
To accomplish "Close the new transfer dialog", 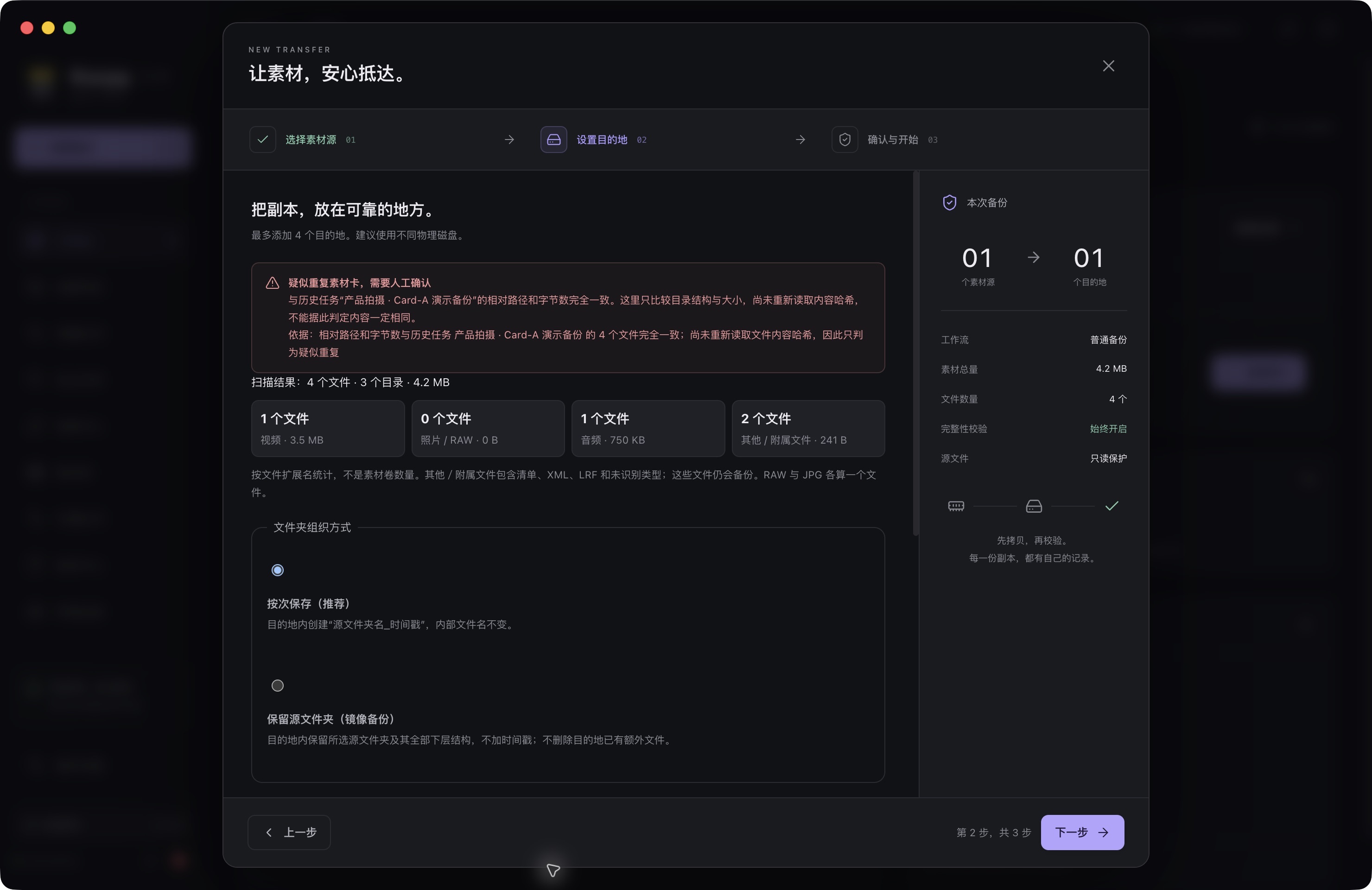I will click(x=1108, y=66).
